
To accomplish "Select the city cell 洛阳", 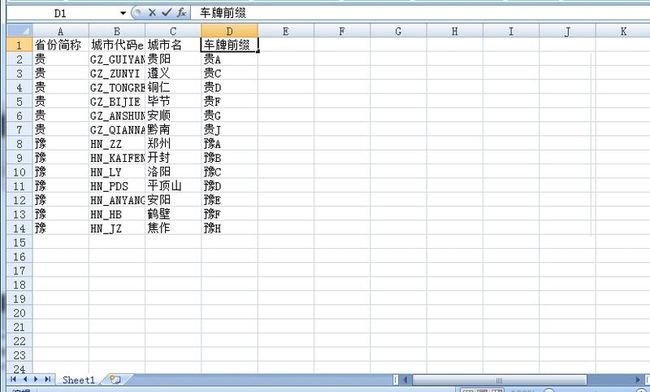I will (173, 172).
